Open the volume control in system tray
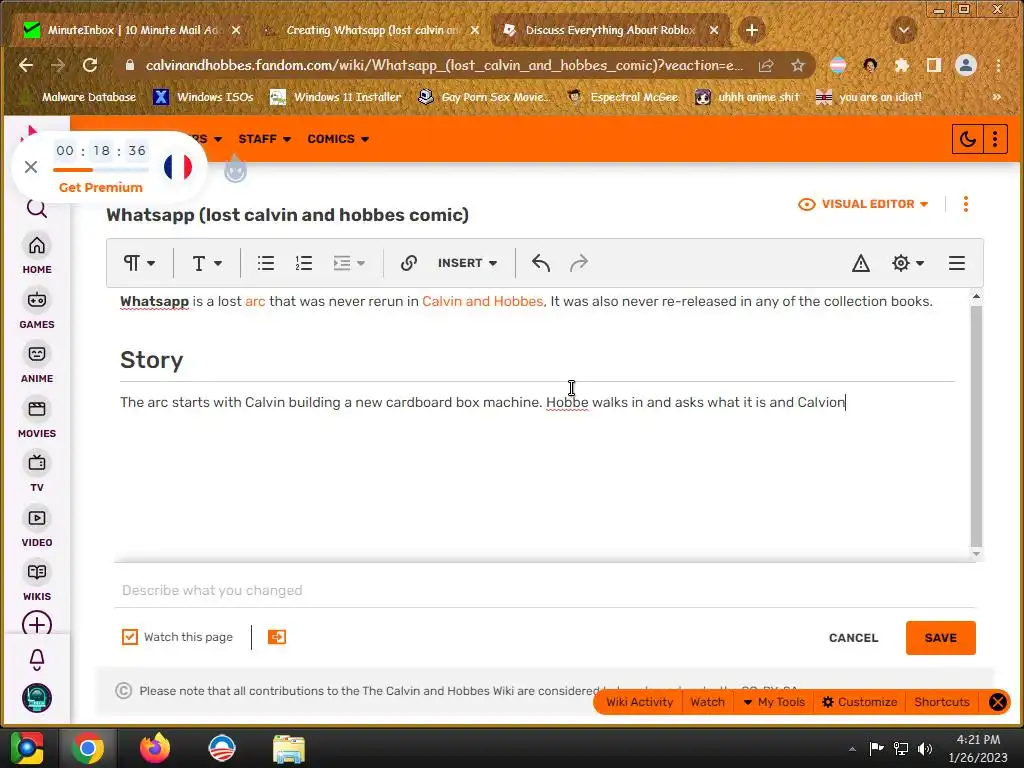Viewport: 1024px width, 768px height. [x=925, y=748]
